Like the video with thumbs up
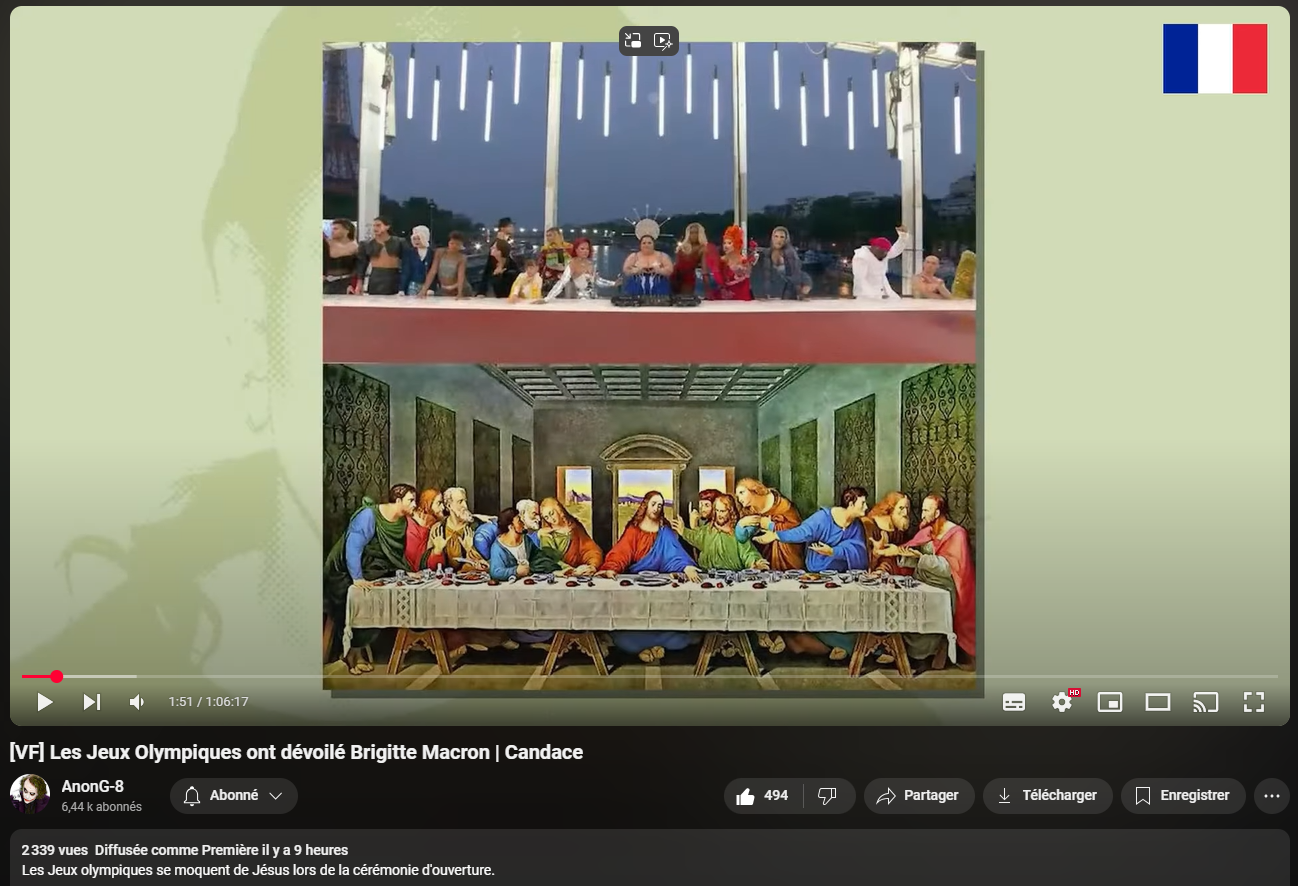Viewport: 1298px width, 886px height. click(x=763, y=796)
